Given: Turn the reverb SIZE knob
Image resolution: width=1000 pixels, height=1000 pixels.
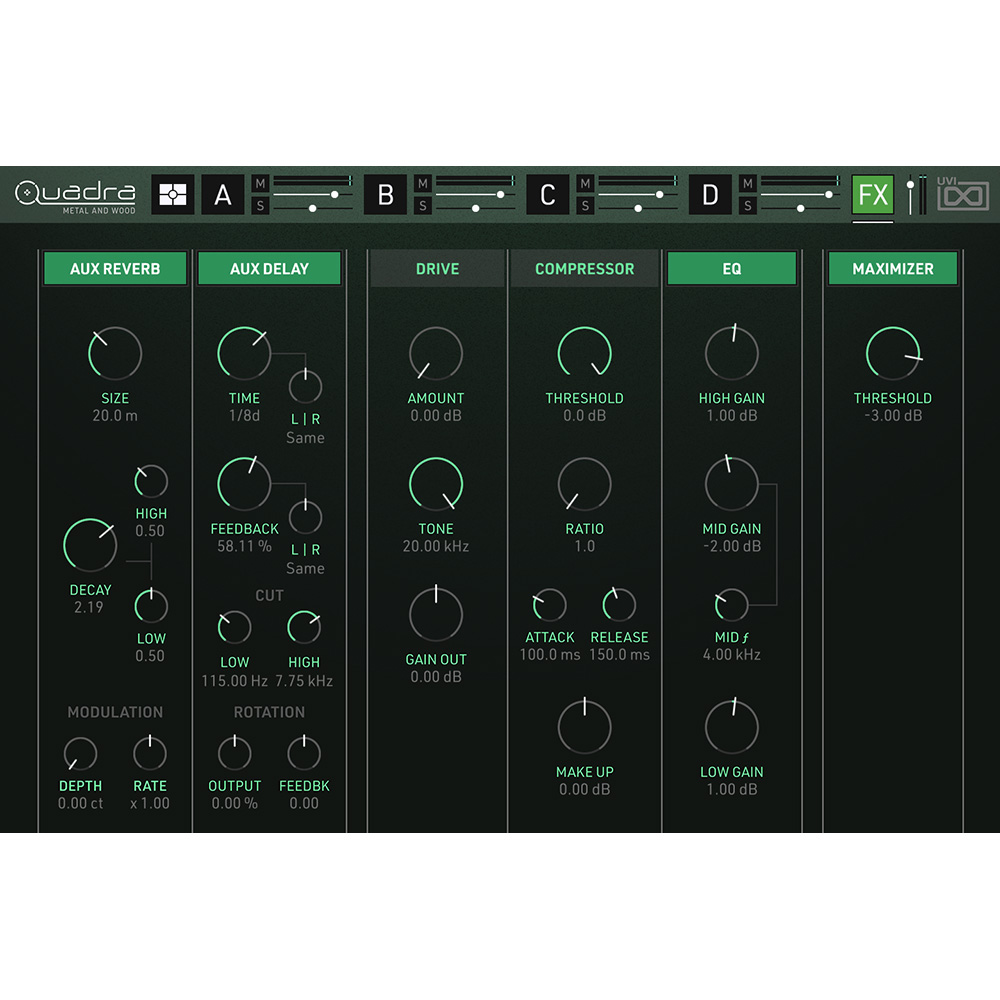Looking at the screenshot, I should pyautogui.click(x=113, y=352).
